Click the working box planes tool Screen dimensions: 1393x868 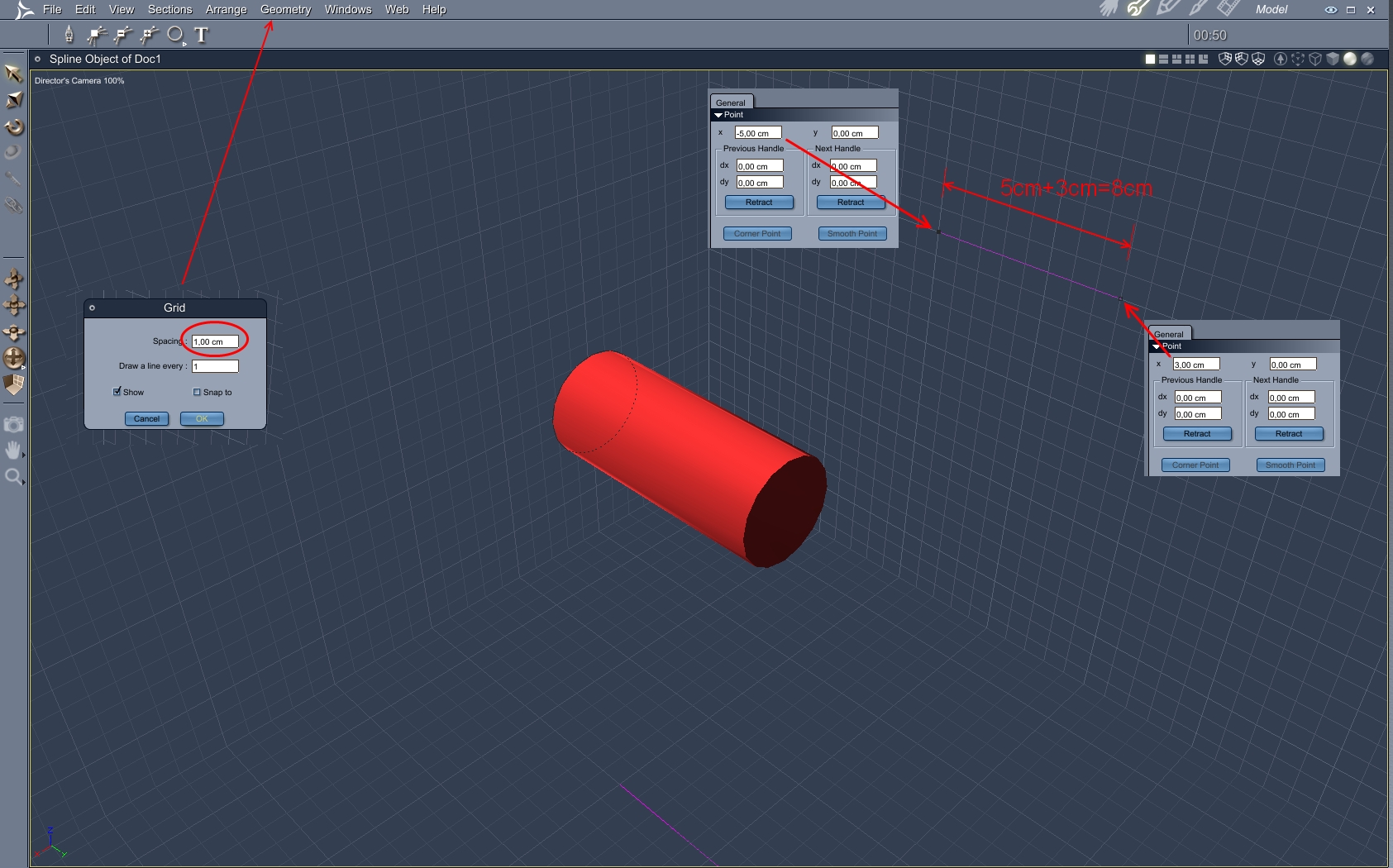(13, 384)
